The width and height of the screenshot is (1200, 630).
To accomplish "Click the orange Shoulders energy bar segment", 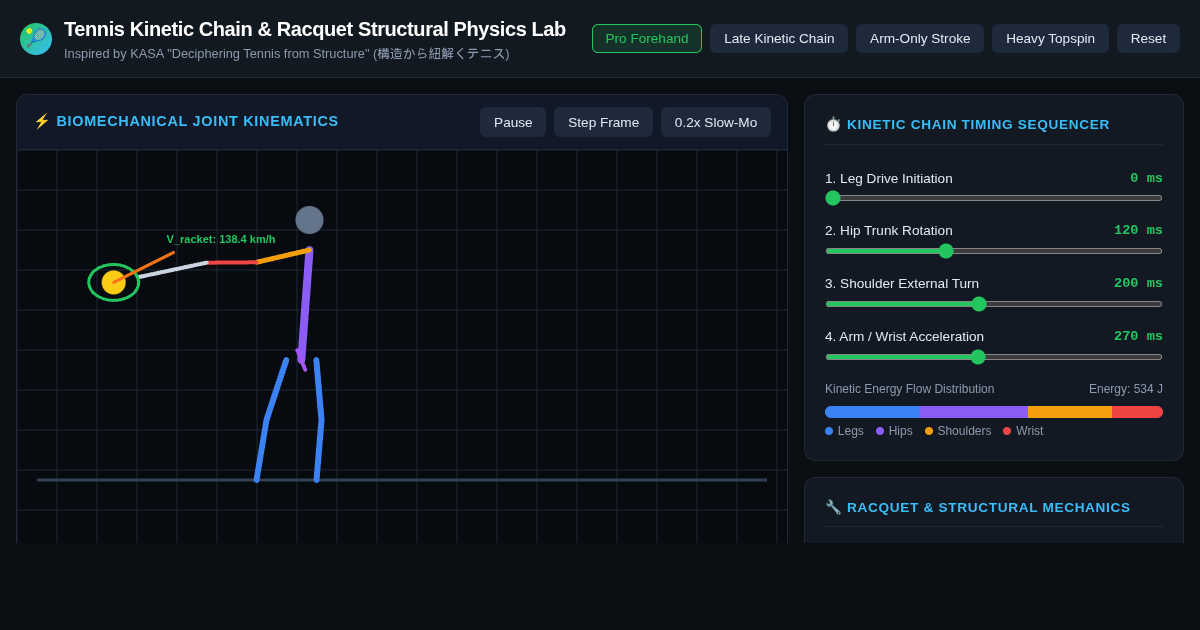I will coord(1070,412).
